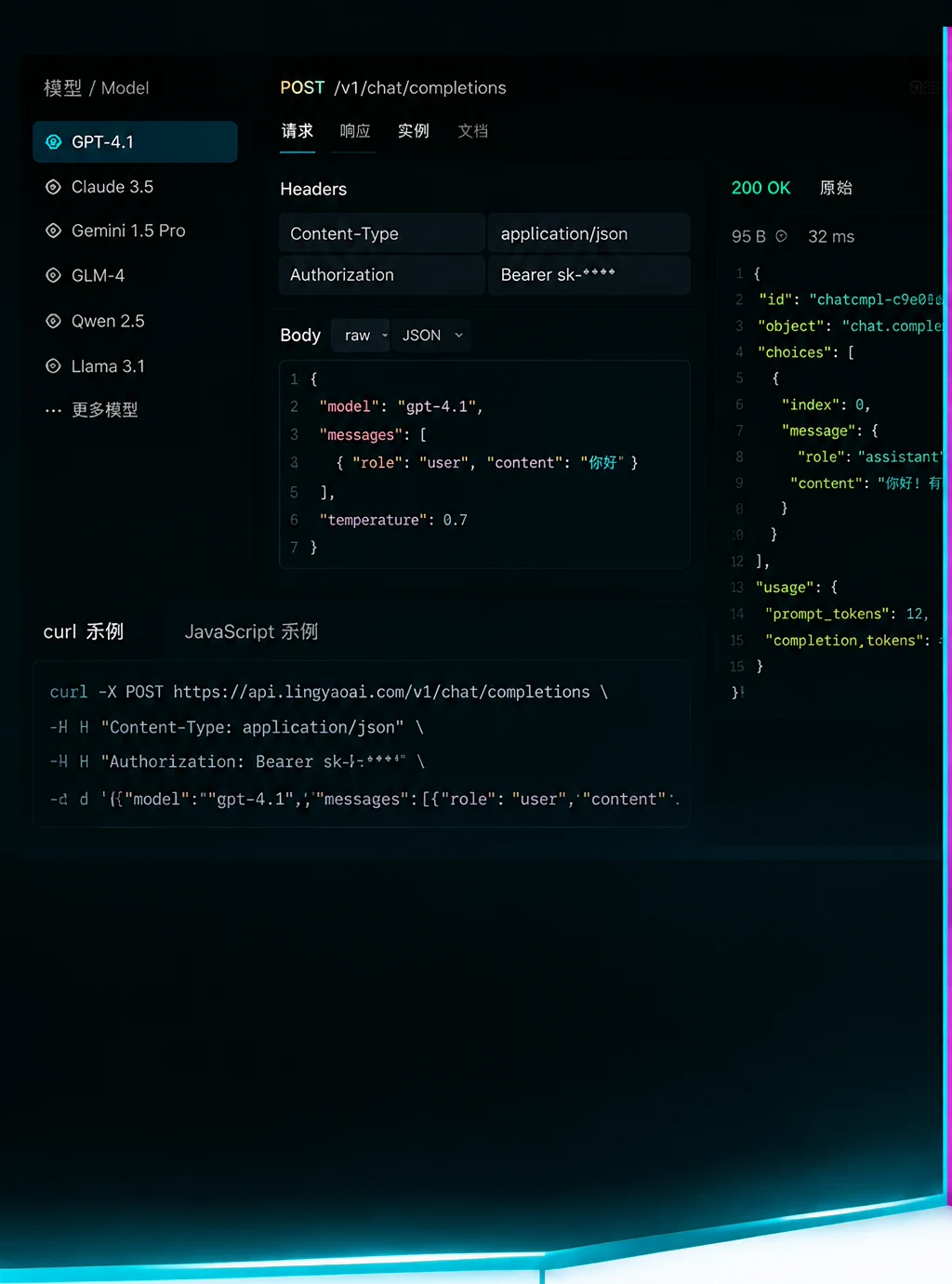
Task: Click the "role": "assistant response line
Action: point(870,457)
